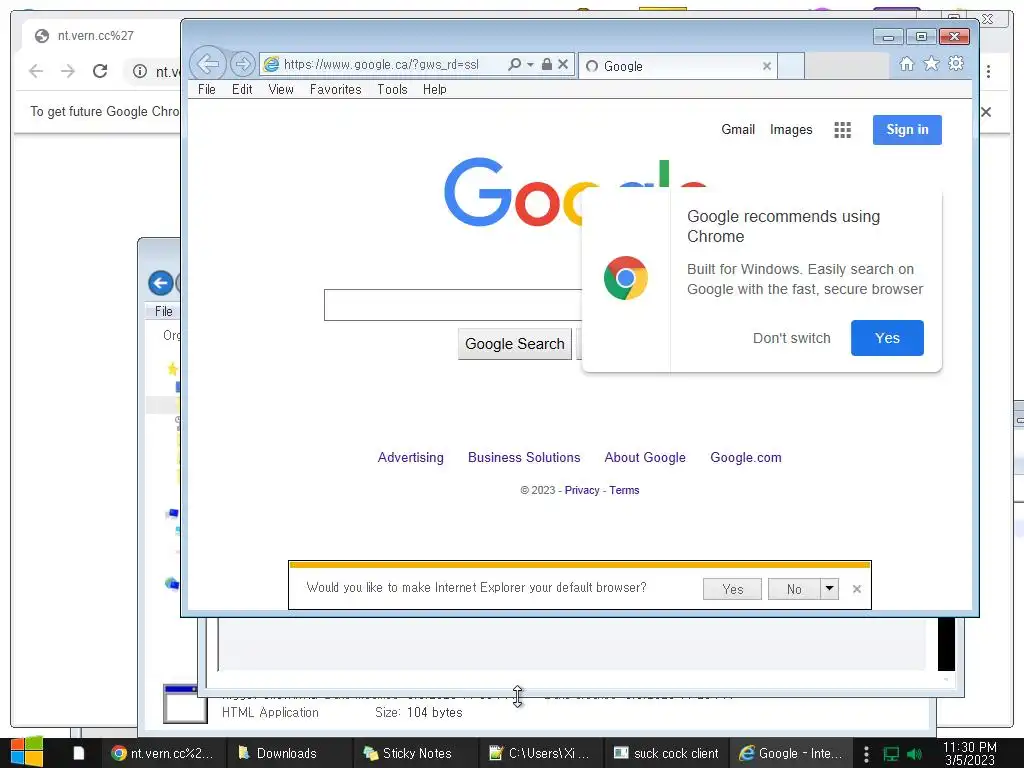Open the Favorites menu in Internet Explorer
1024x768 pixels.
(335, 89)
